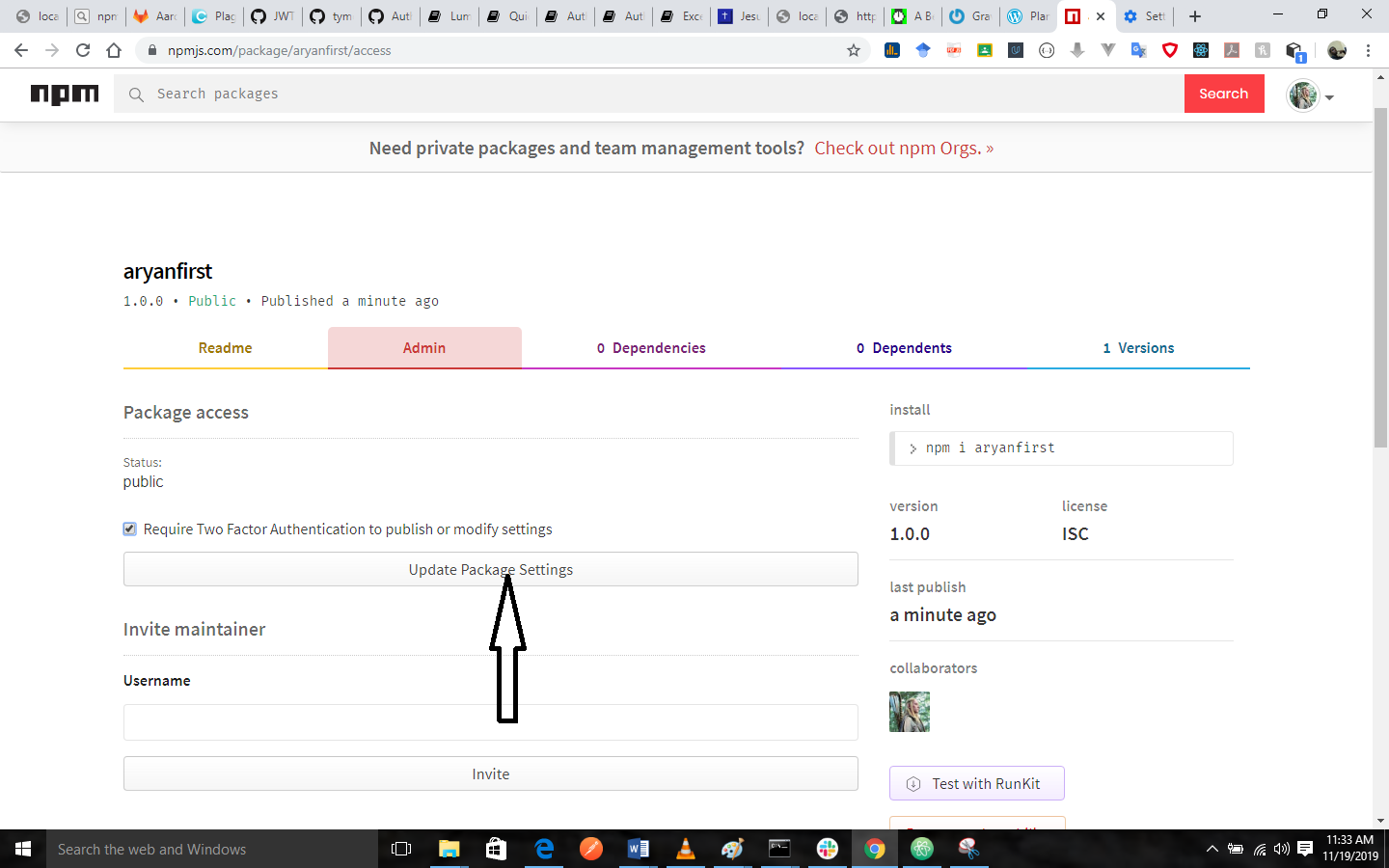Switch to the Settings browser tab

pos(1144,16)
